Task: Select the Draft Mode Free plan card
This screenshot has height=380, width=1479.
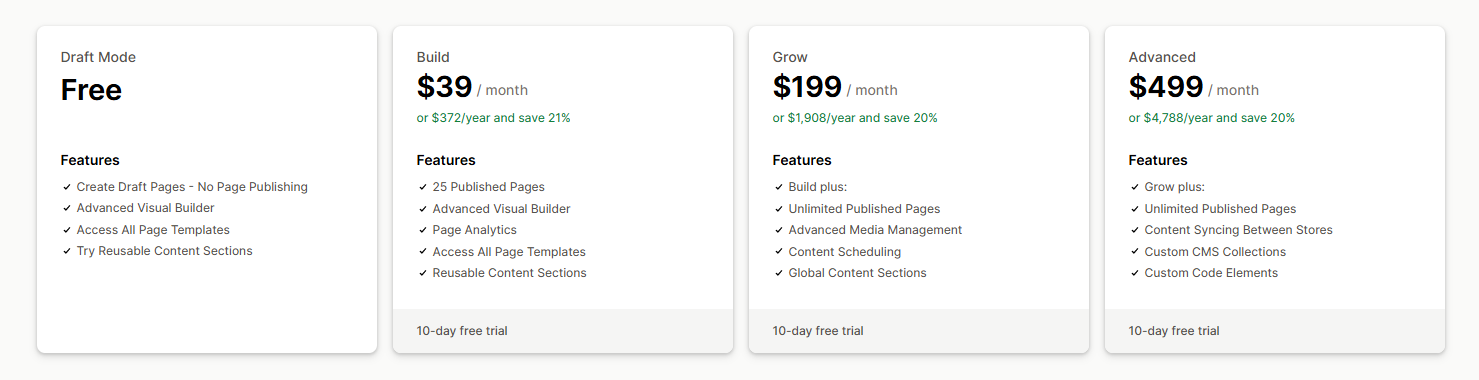Action: pos(207,189)
